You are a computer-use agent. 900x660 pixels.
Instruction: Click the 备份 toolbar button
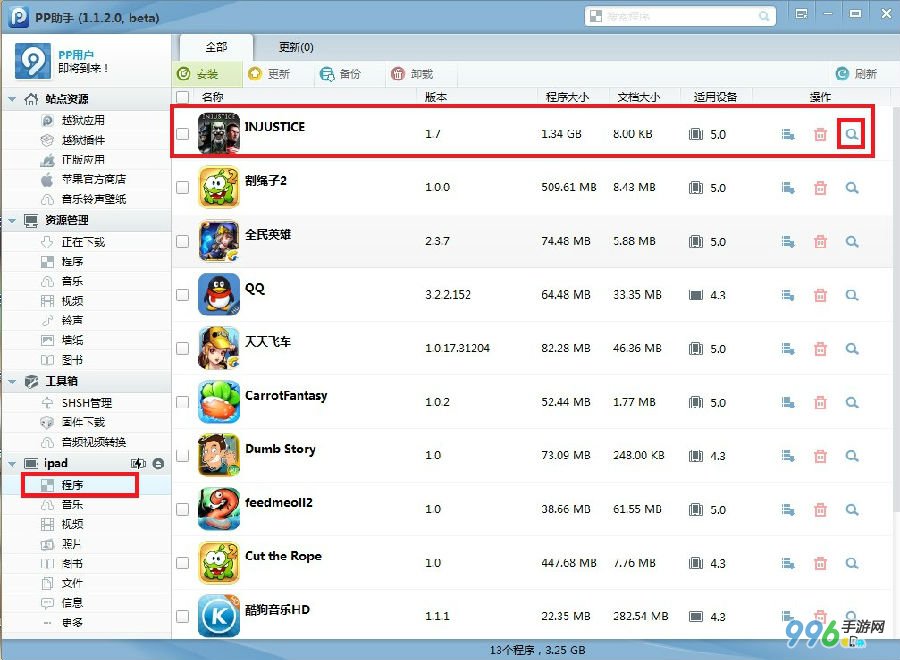click(x=340, y=74)
